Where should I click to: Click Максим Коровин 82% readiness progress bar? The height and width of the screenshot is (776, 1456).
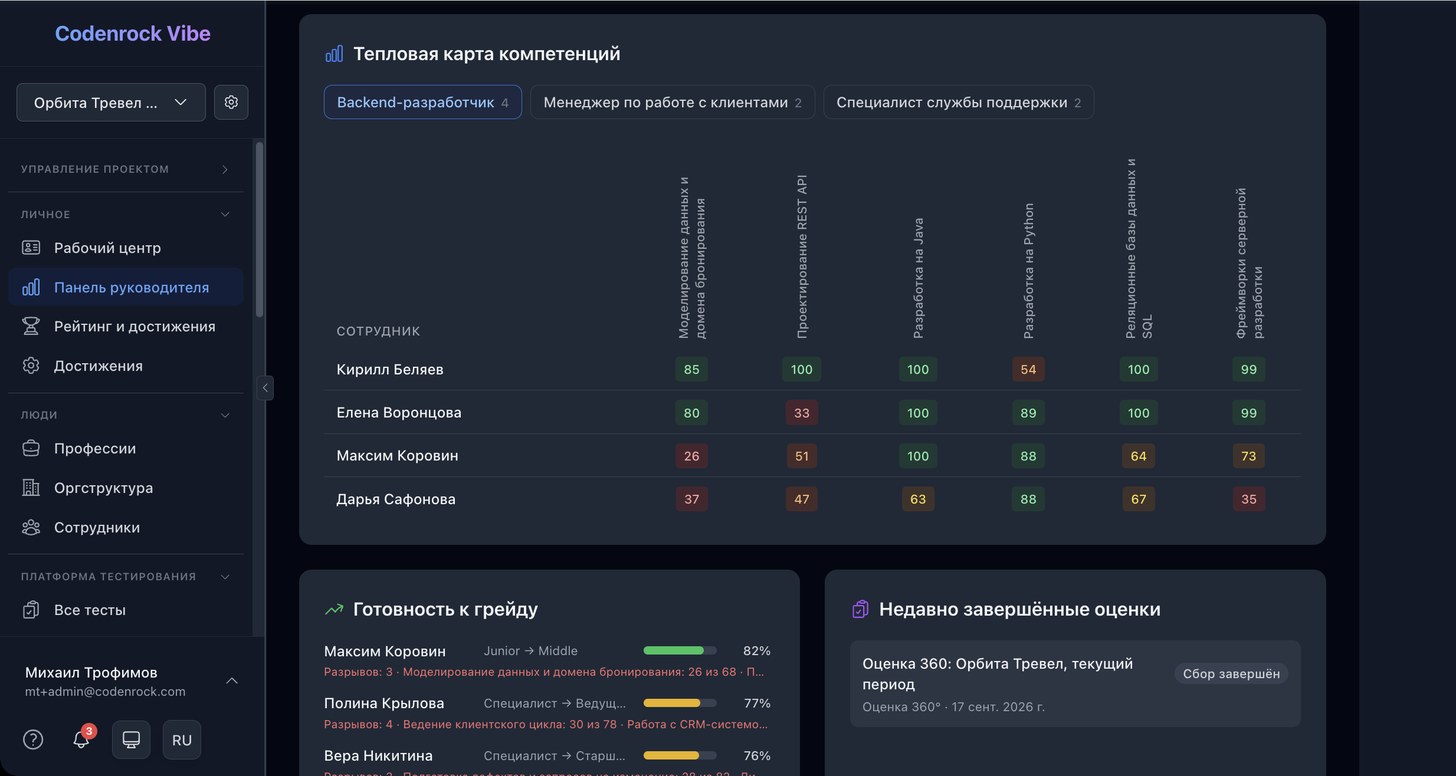680,651
